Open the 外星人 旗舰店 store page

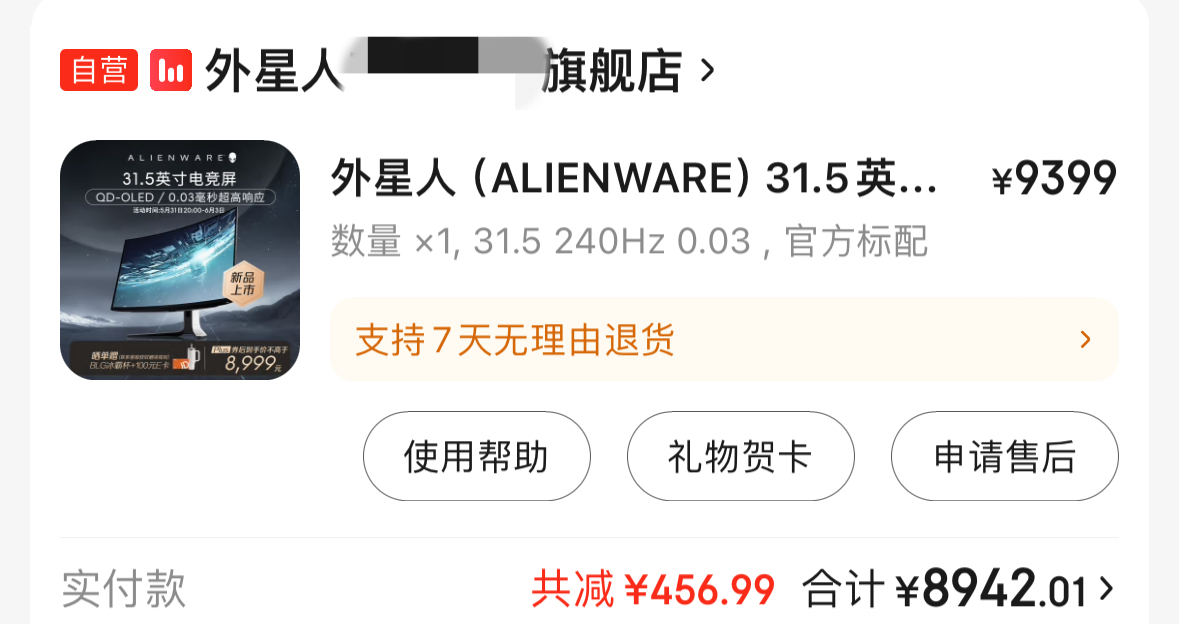443,71
